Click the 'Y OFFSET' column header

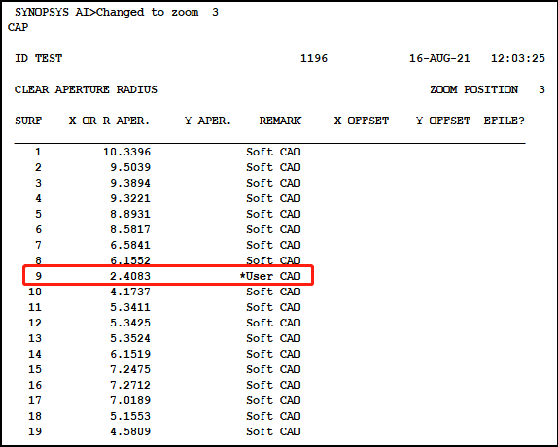tap(443, 121)
